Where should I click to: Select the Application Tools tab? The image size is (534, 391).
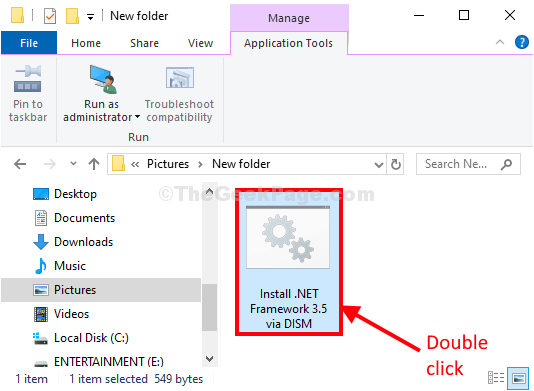[x=288, y=43]
